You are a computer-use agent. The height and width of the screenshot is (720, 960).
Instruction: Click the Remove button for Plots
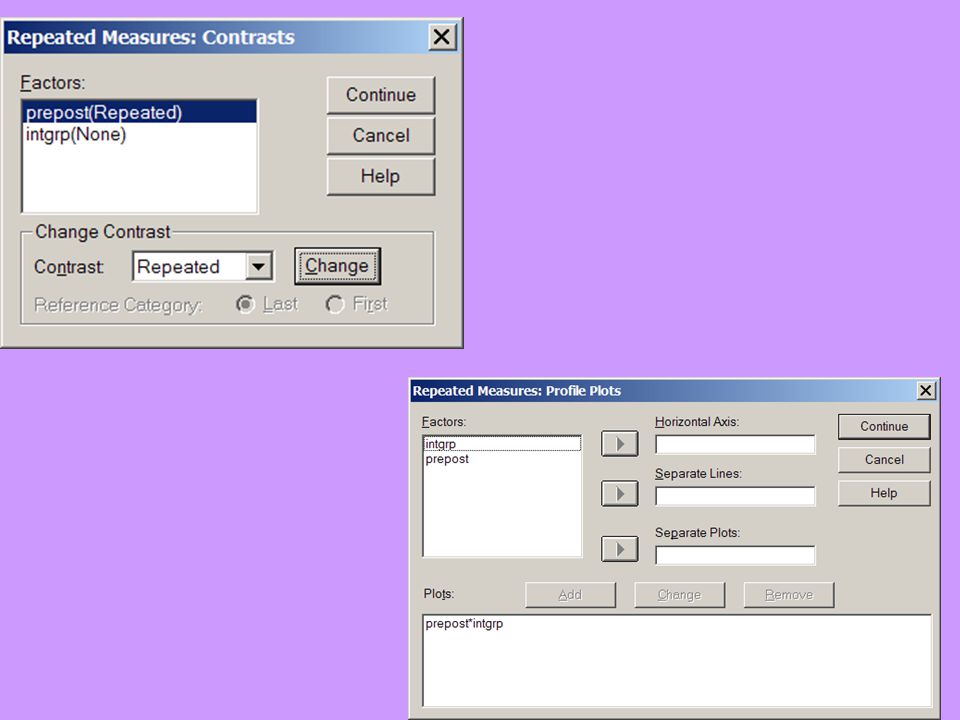[789, 594]
